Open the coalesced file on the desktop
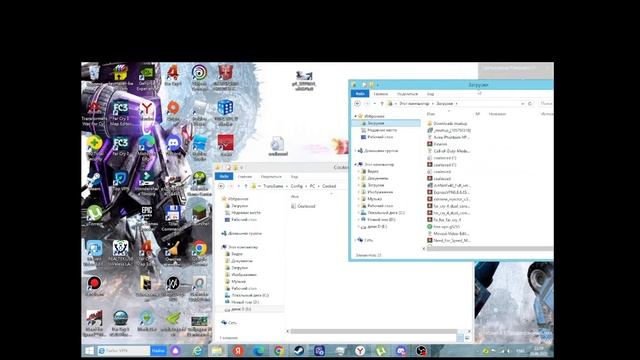This screenshot has width=640, height=360. tap(278, 147)
